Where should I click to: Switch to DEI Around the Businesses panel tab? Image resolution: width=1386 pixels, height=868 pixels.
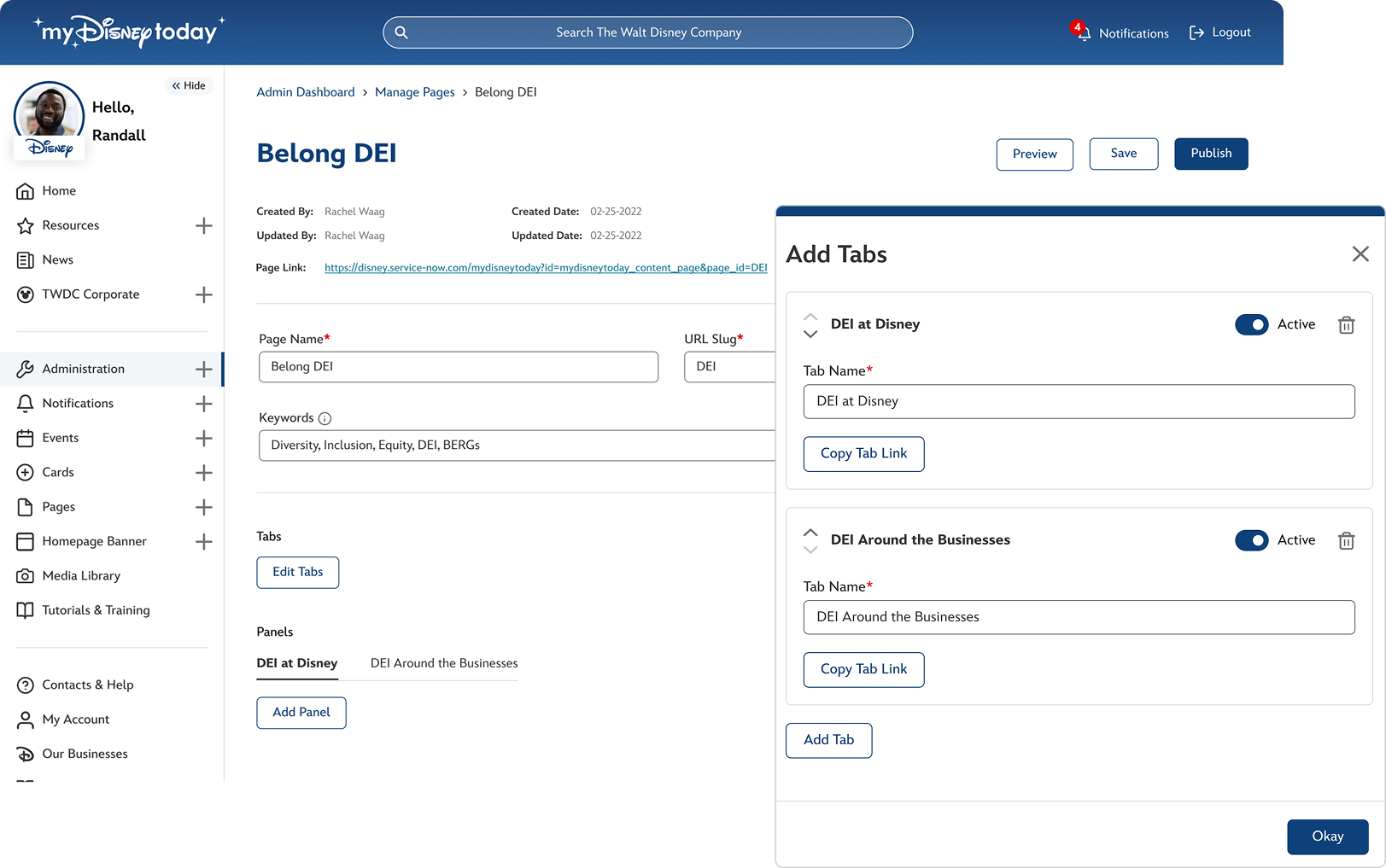click(444, 663)
